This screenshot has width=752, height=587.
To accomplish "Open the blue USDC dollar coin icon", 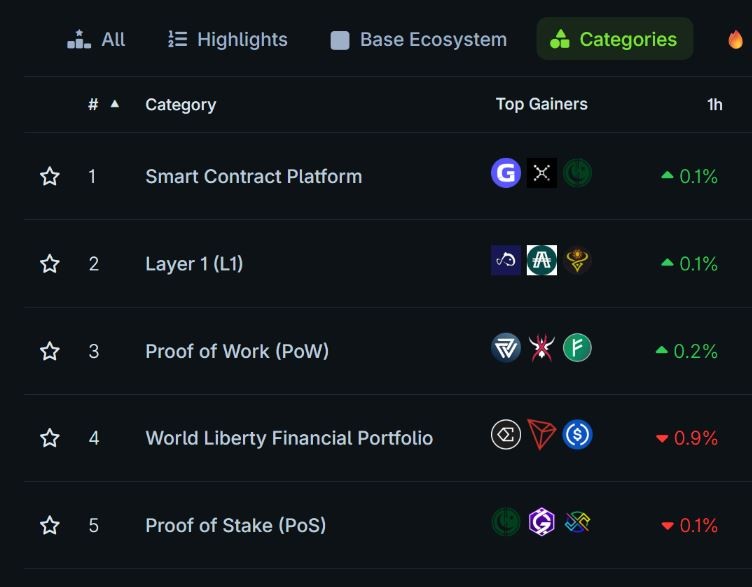I will 577,434.
